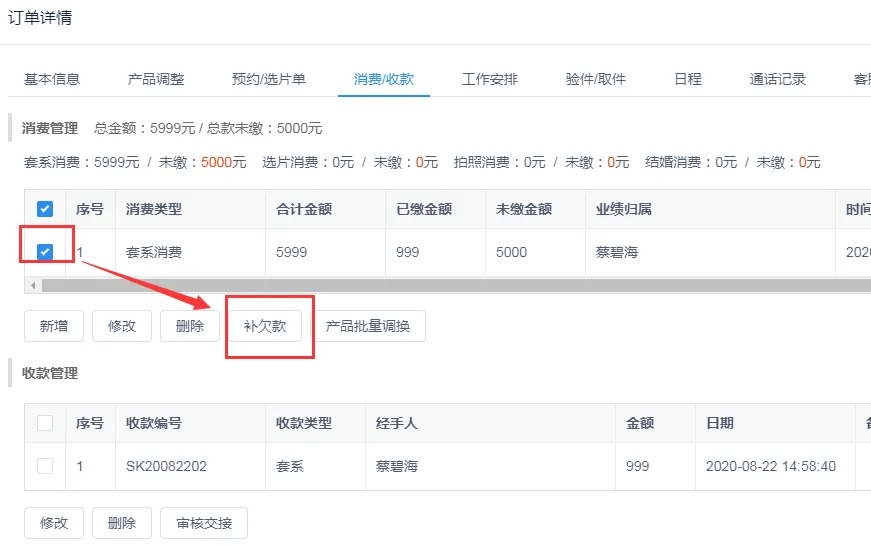Switch to the 基本信息 tab
The height and width of the screenshot is (546, 871).
(52, 79)
